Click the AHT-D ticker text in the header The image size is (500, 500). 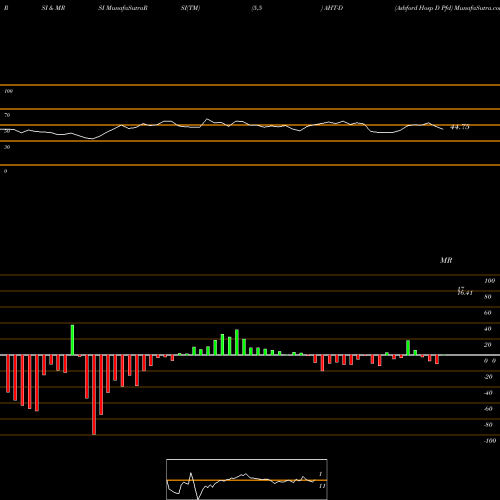pos(333,8)
